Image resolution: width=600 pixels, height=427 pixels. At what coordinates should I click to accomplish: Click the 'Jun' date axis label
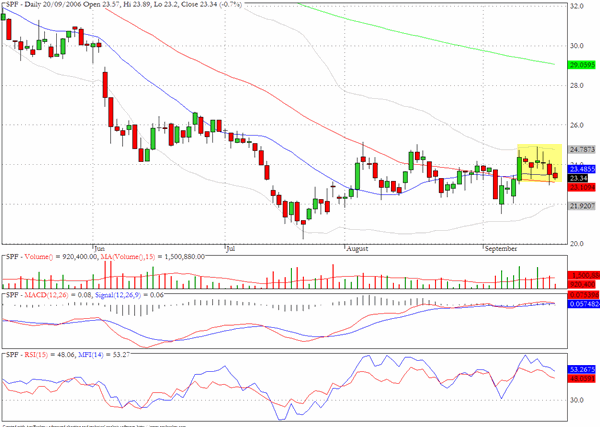click(99, 248)
